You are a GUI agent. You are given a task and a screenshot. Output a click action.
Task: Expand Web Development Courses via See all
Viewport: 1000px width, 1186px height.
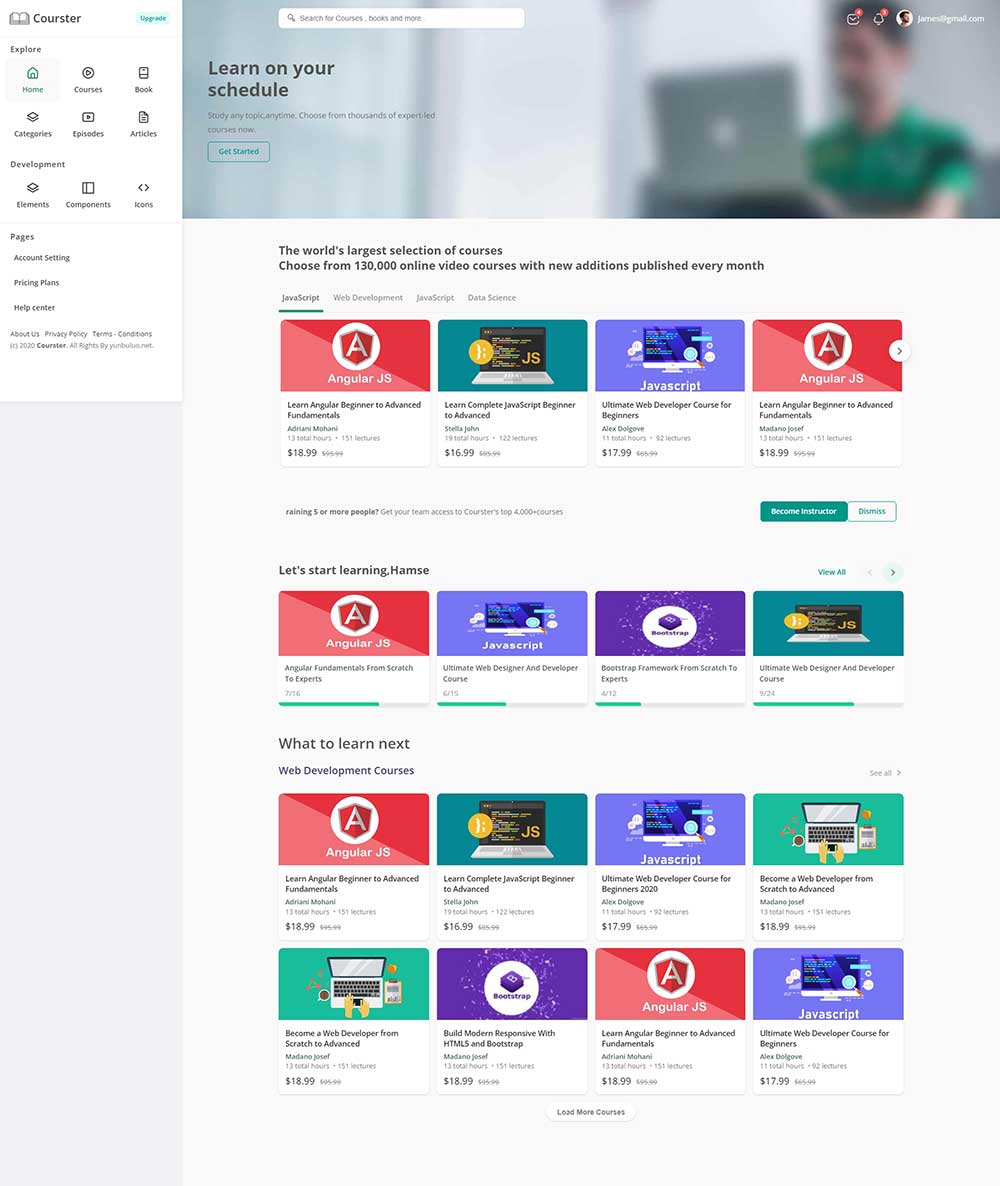tap(885, 773)
